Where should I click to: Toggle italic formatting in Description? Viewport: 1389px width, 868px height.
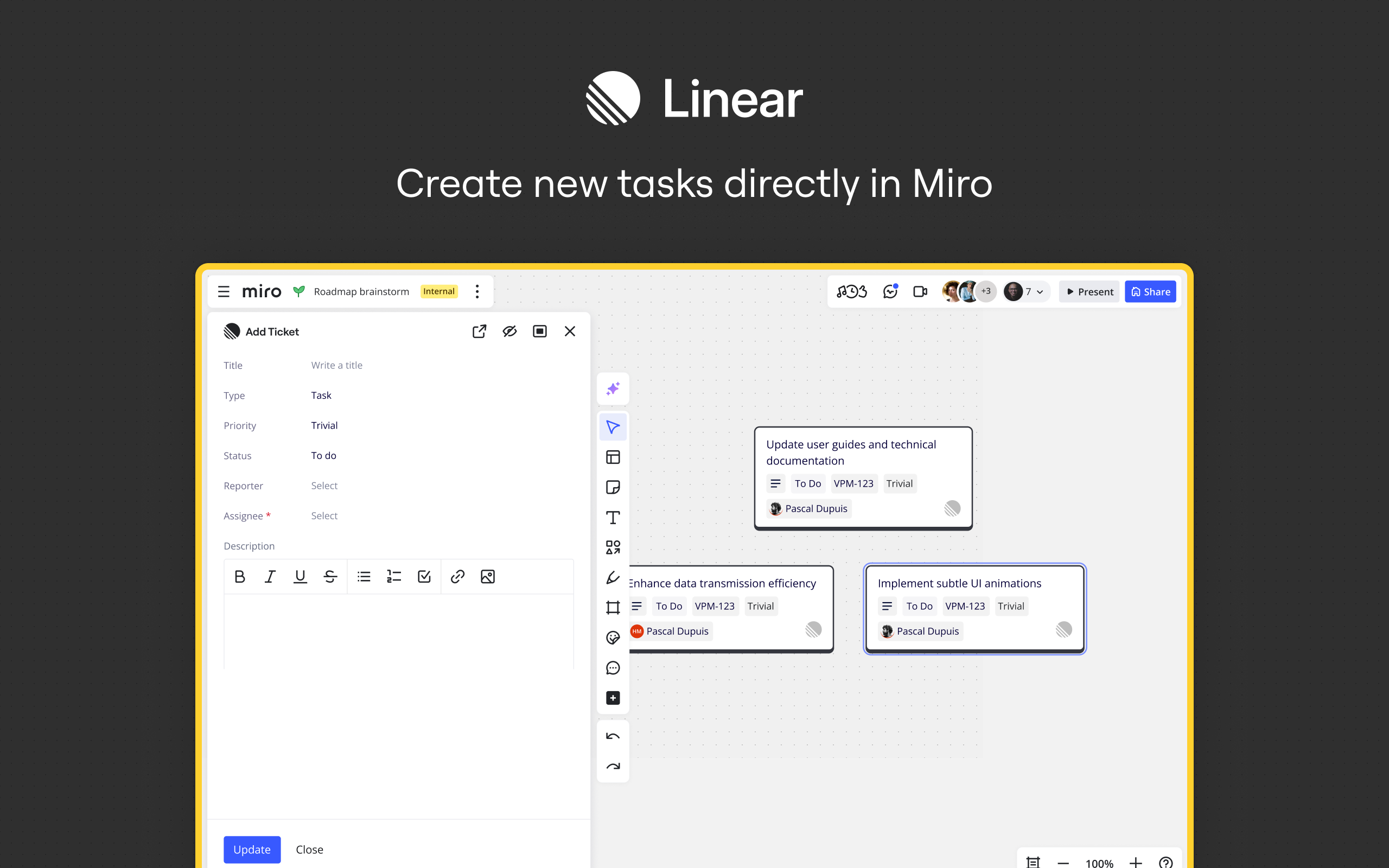tap(270, 576)
